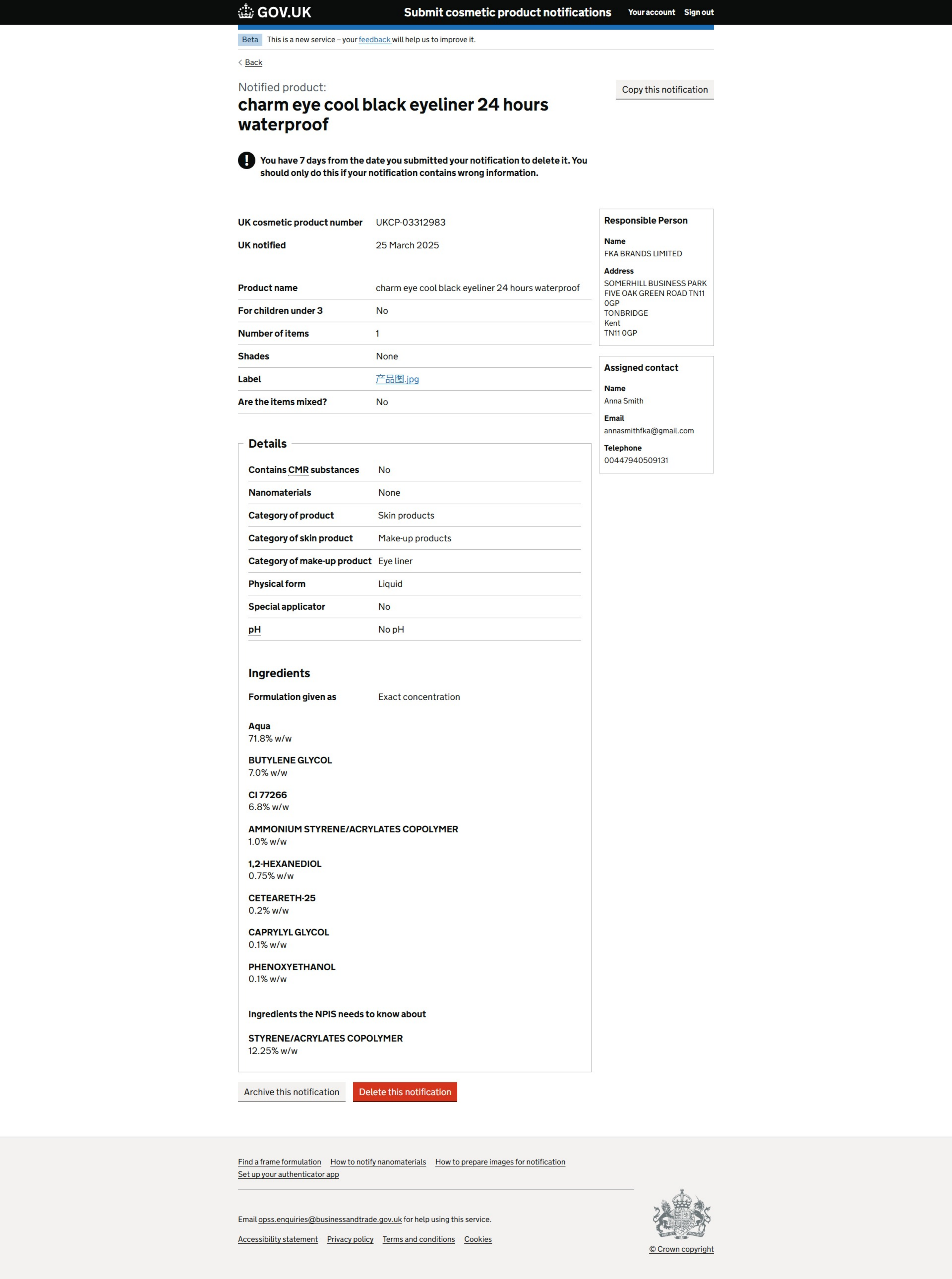This screenshot has width=952, height=1279.
Task: Open How to prepare images for notification
Action: (500, 1162)
